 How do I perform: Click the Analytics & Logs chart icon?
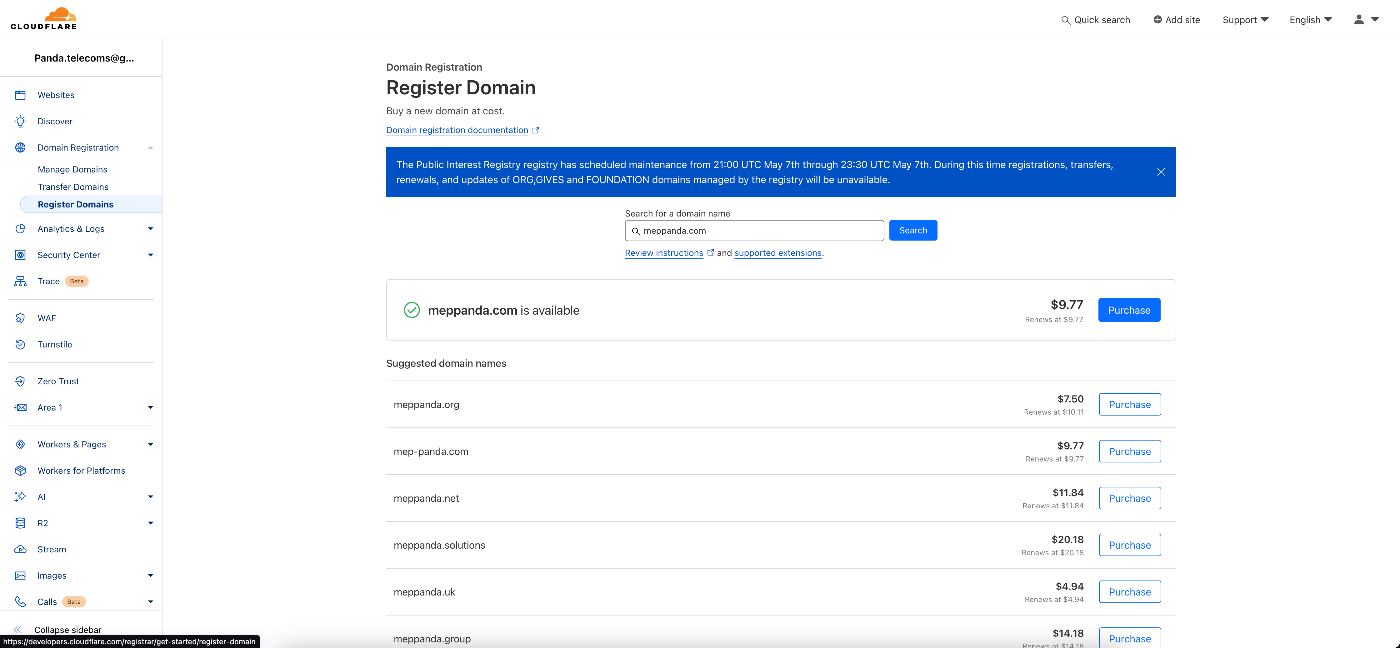20,229
